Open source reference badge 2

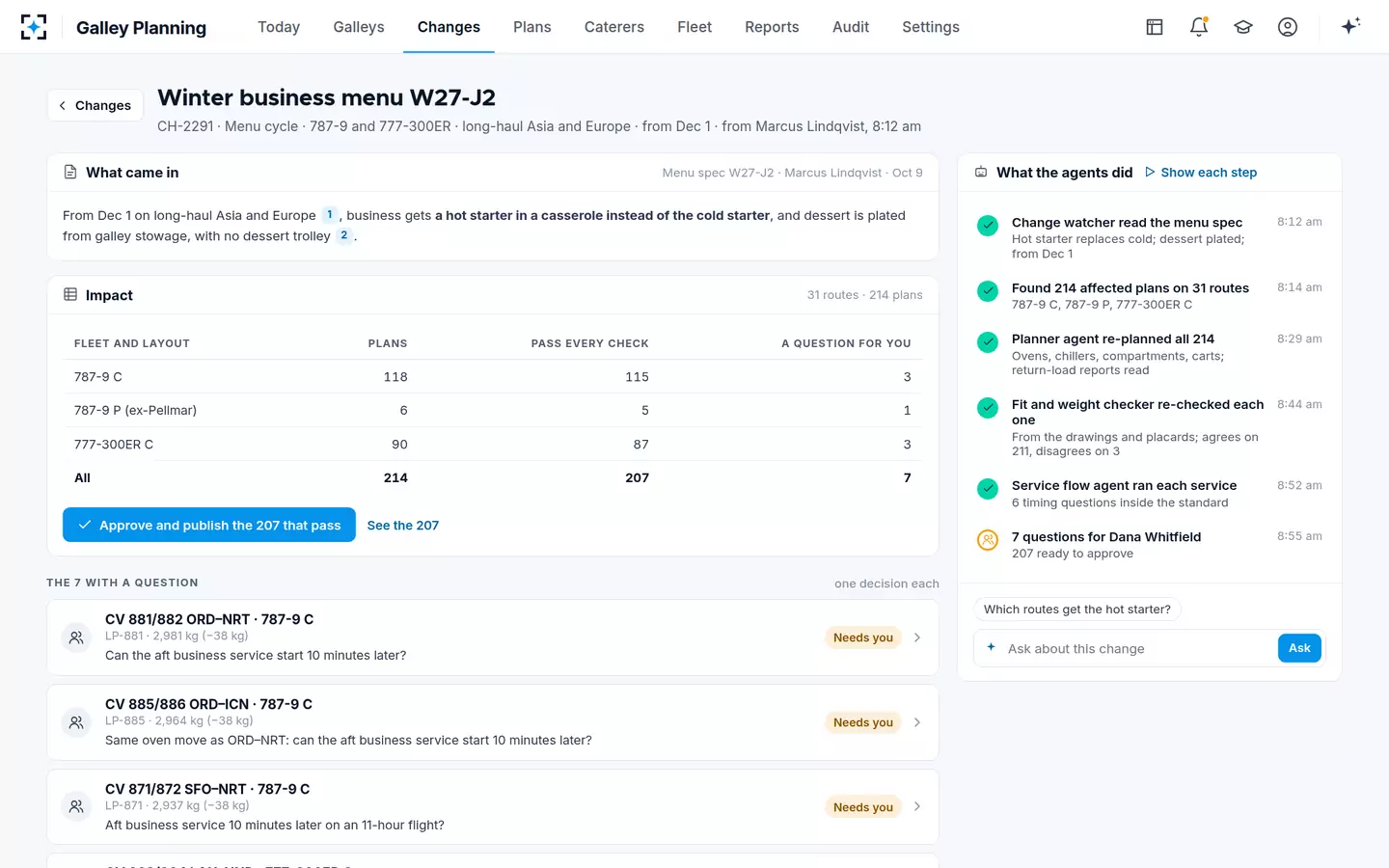click(x=343, y=235)
